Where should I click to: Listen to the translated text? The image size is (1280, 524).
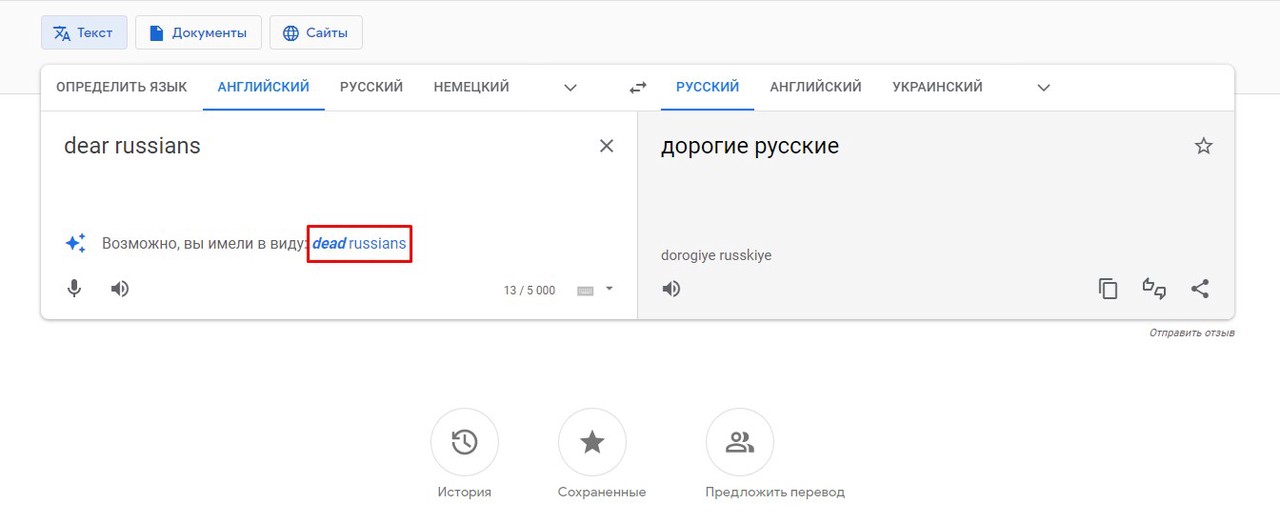671,289
